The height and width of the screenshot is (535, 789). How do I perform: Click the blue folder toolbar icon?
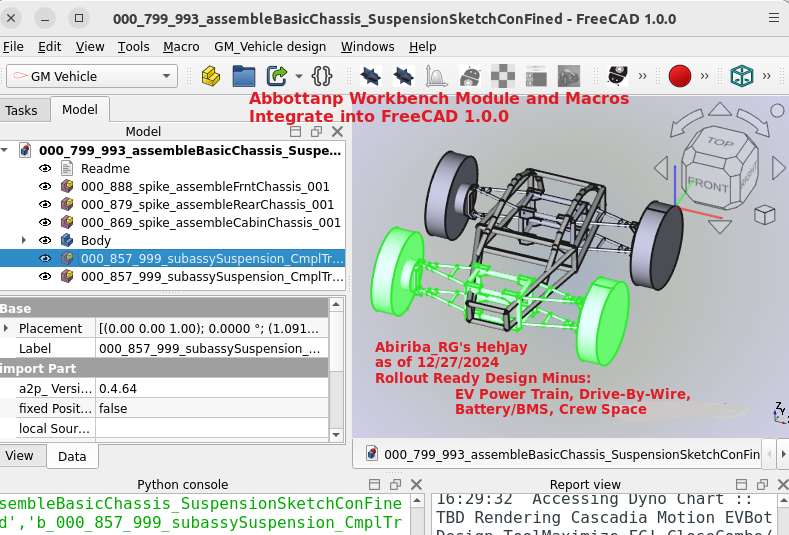[244, 76]
